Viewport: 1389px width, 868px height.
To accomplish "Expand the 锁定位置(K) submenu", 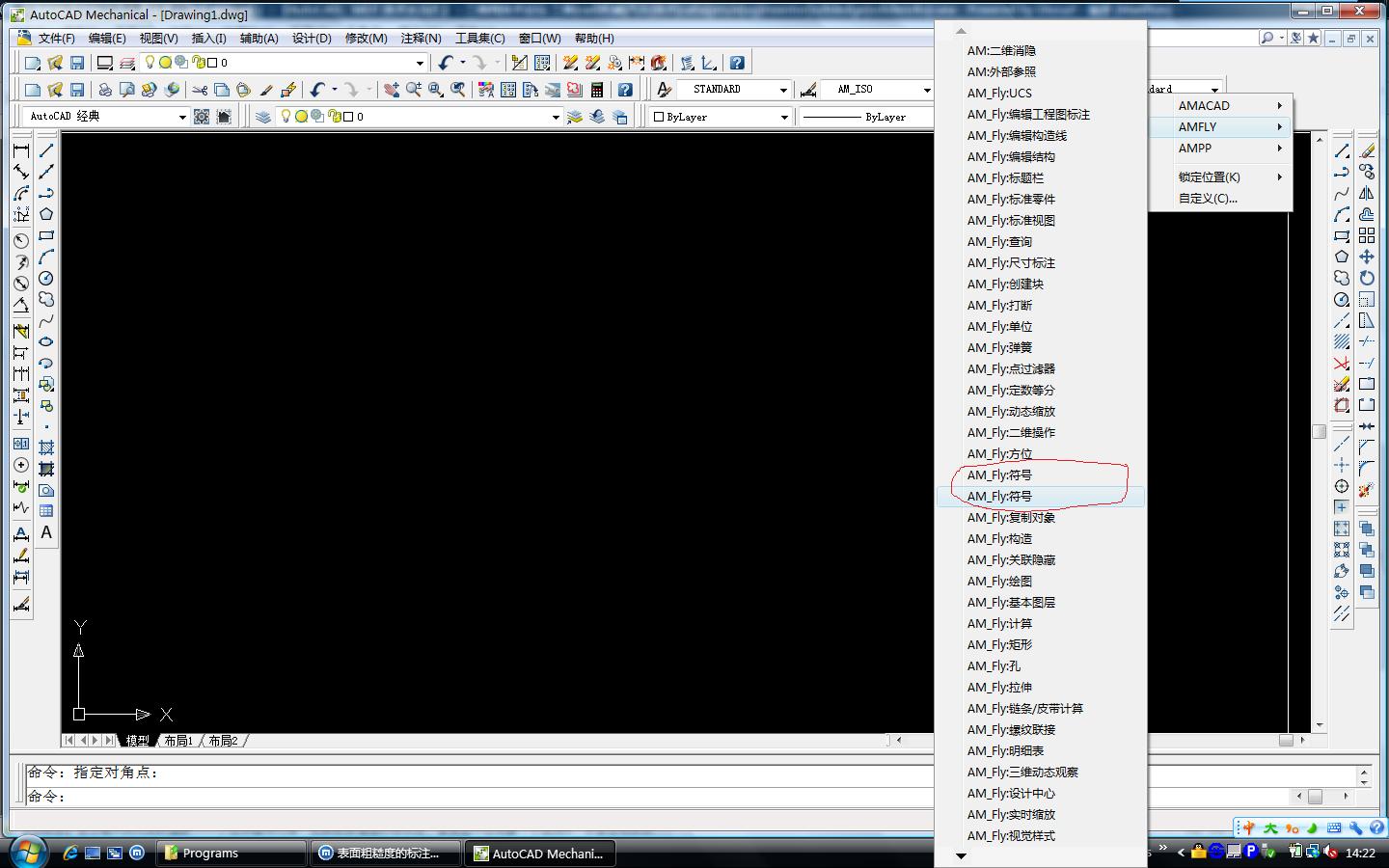I will click(1220, 177).
